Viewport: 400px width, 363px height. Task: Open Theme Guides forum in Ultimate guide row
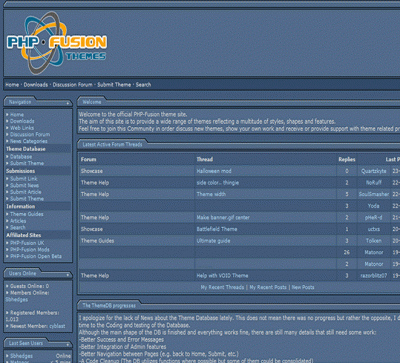pyautogui.click(x=97, y=241)
